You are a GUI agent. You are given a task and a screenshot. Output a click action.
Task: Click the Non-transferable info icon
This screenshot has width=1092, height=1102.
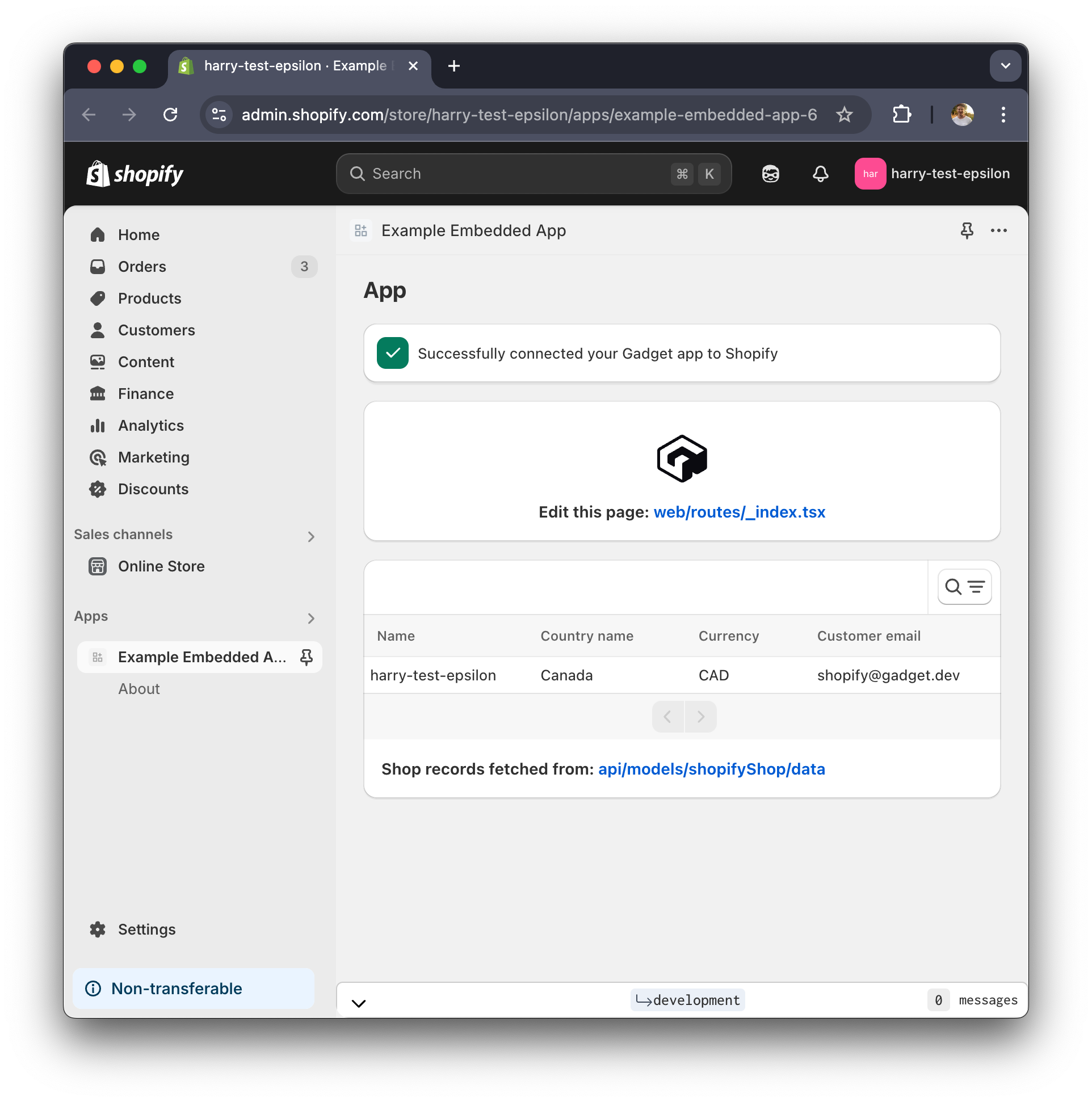(x=93, y=989)
